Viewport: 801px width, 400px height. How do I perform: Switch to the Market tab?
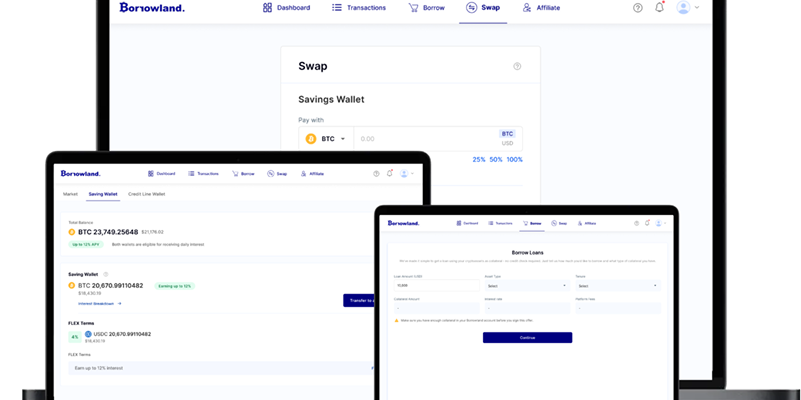click(x=70, y=194)
